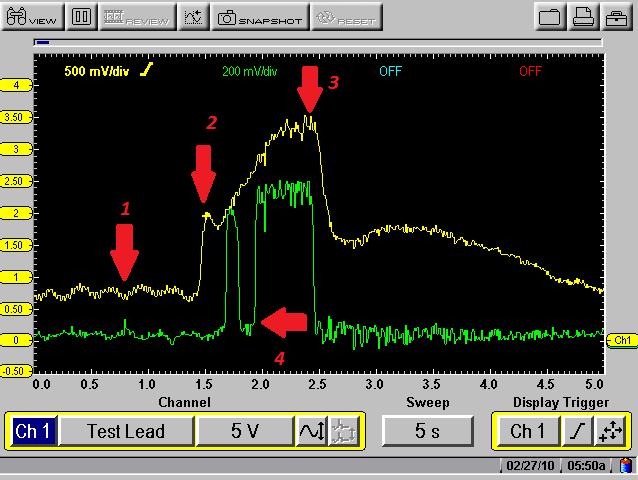Open the toolbox utilities icon

click(617, 17)
